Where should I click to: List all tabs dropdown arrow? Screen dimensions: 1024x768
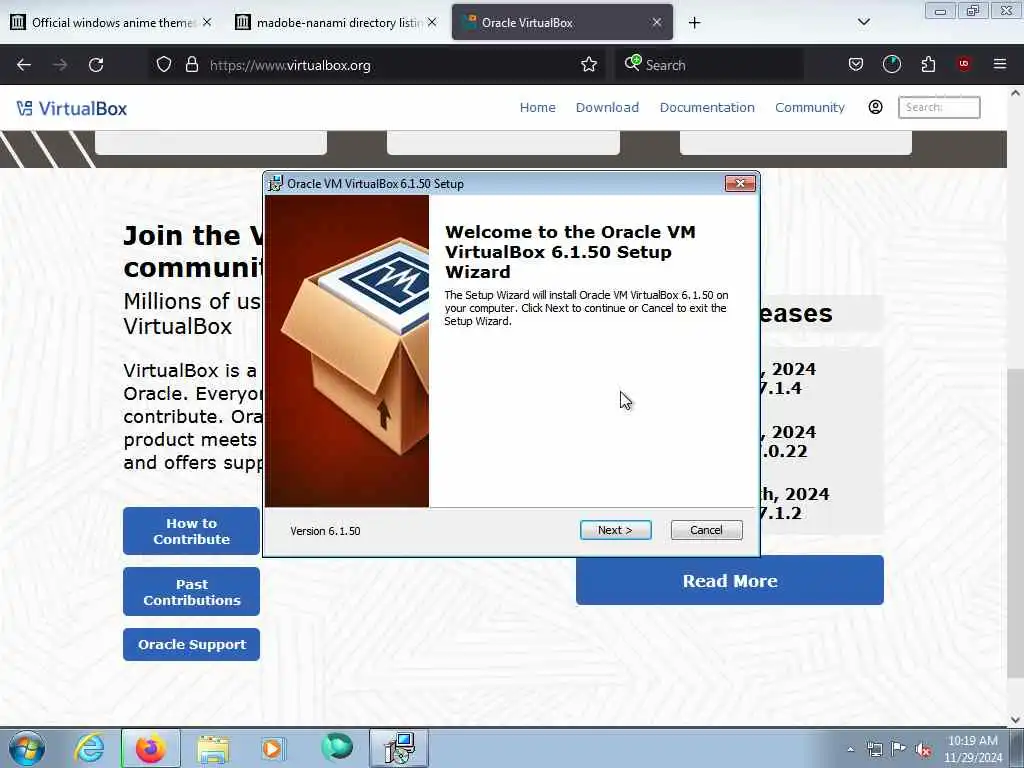point(863,22)
